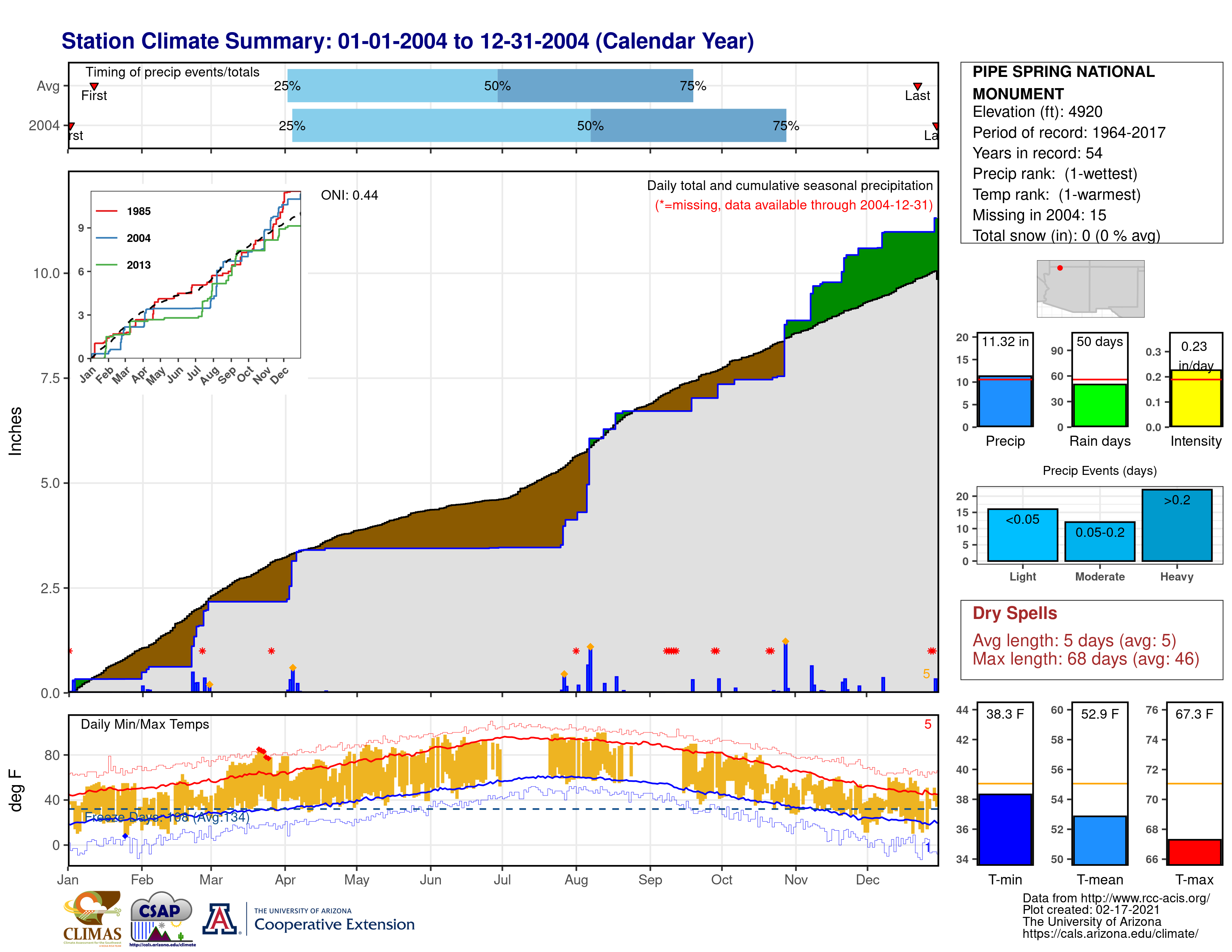This screenshot has height=952, width=1232.
Task: Click the Station Climate Summary title
Action: pyautogui.click(x=407, y=41)
